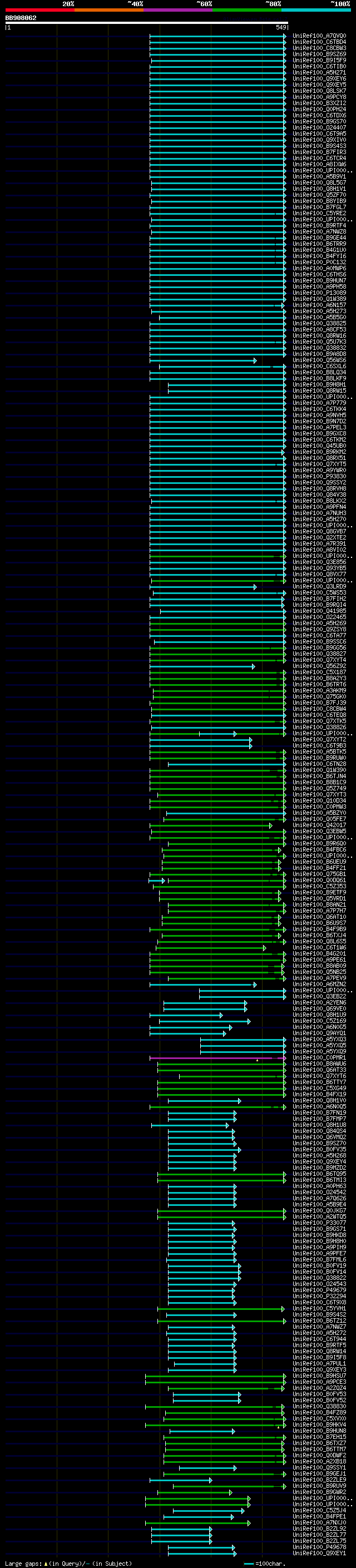Viewport: 356px width, 1568px height.
Task: Open hit UniRef100_B7FIR3
Action: coord(319,152)
